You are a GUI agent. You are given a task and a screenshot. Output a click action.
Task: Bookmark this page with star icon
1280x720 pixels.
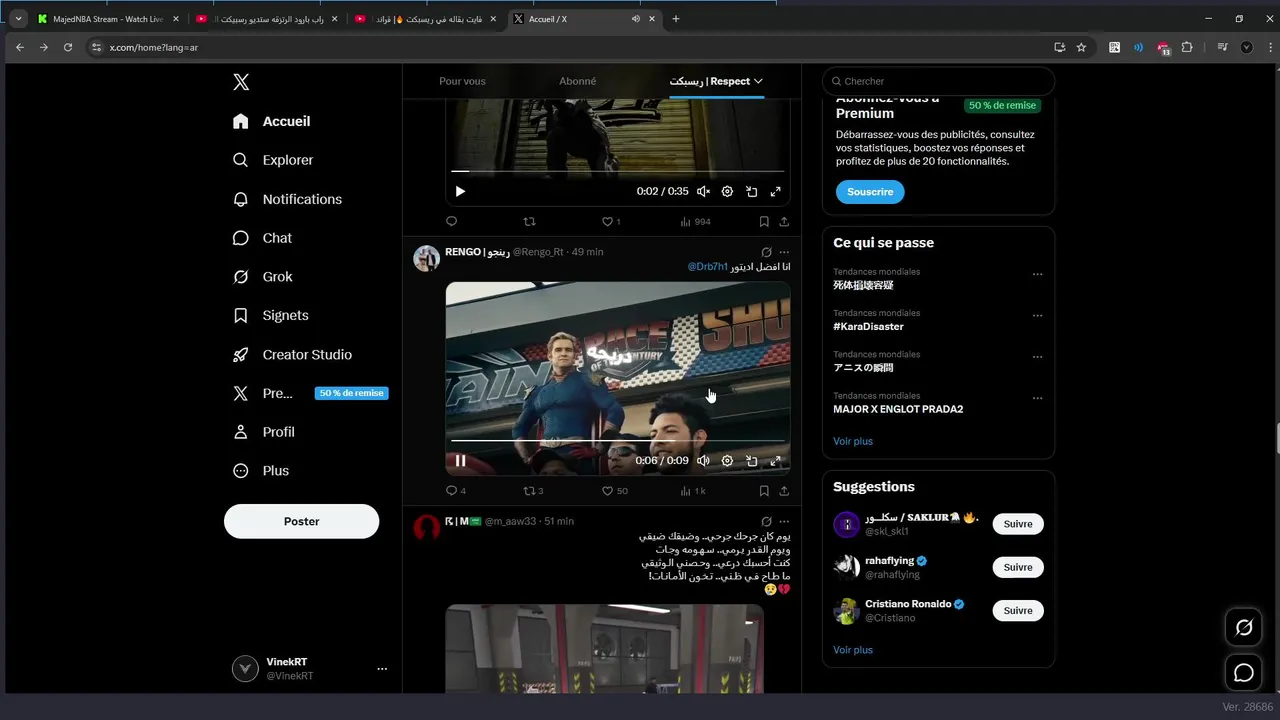[x=1081, y=47]
